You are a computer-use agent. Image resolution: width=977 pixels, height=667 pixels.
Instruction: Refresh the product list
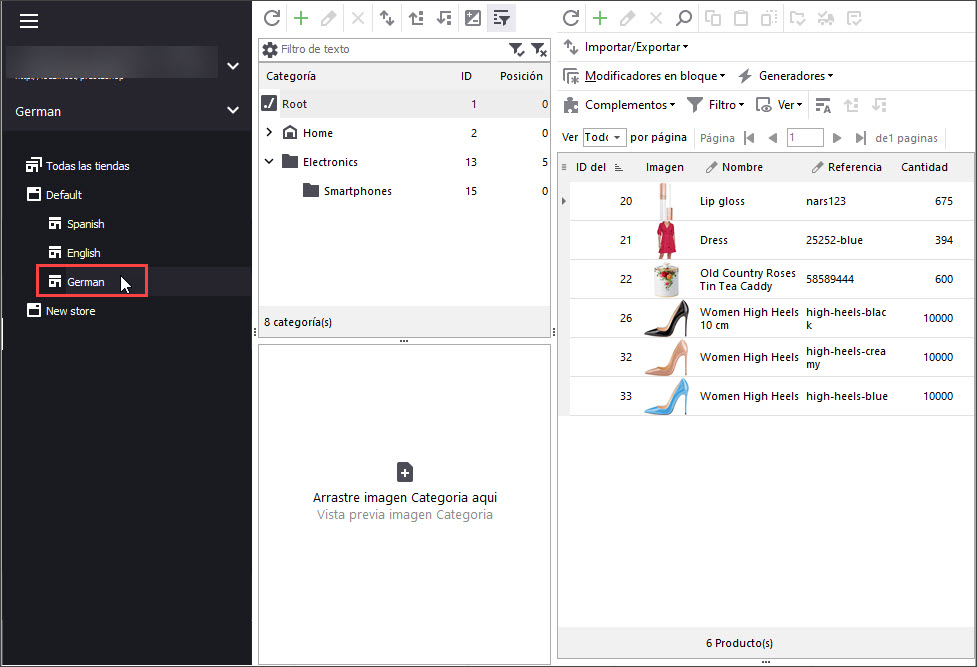tap(571, 18)
